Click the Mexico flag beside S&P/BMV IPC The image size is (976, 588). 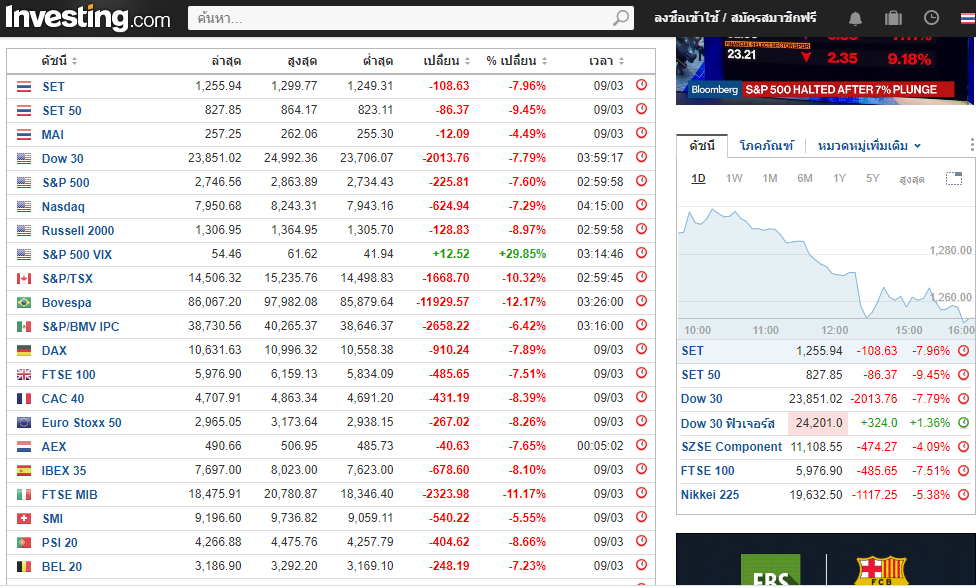pos(24,327)
